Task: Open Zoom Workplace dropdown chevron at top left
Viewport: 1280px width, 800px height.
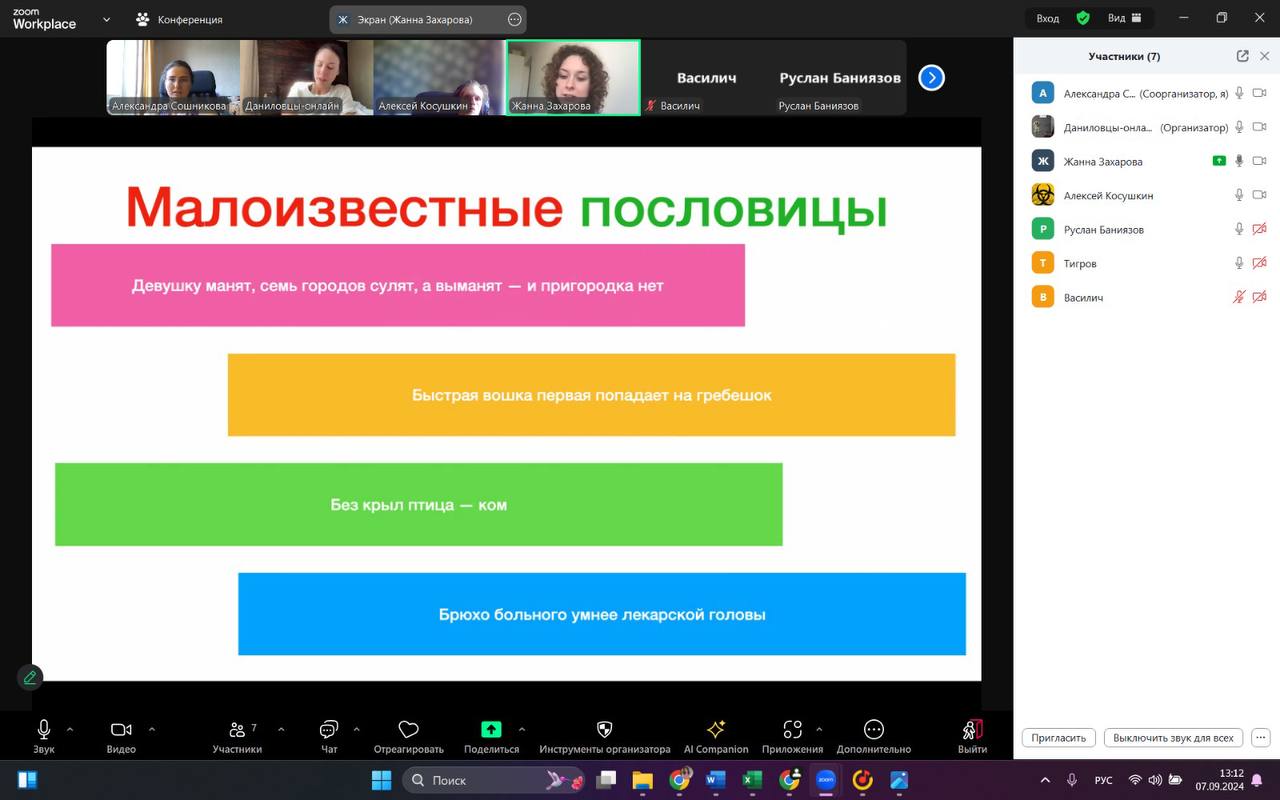Action: [x=107, y=19]
